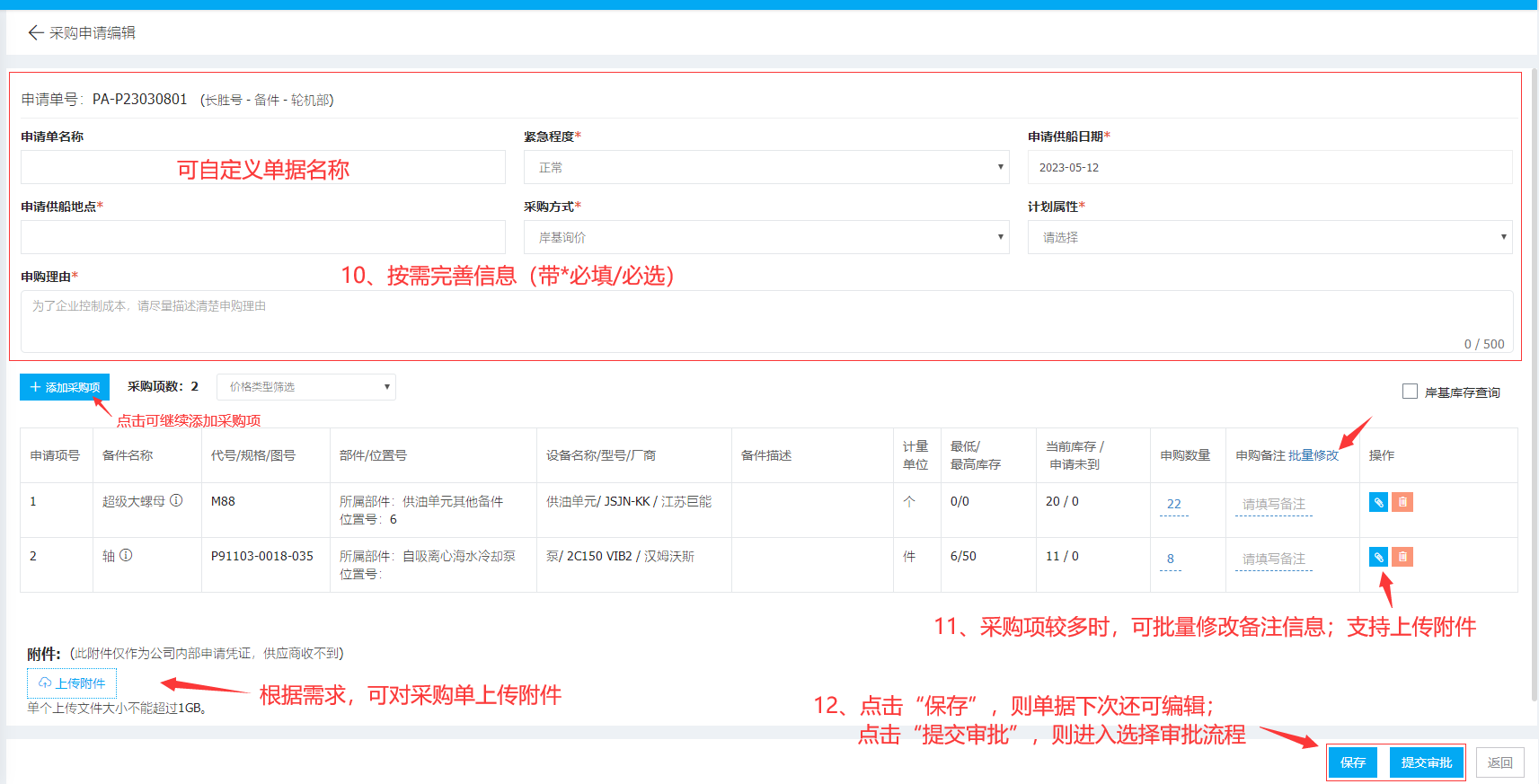Save the purchase request with 保存
1539x784 pixels.
1353,762
